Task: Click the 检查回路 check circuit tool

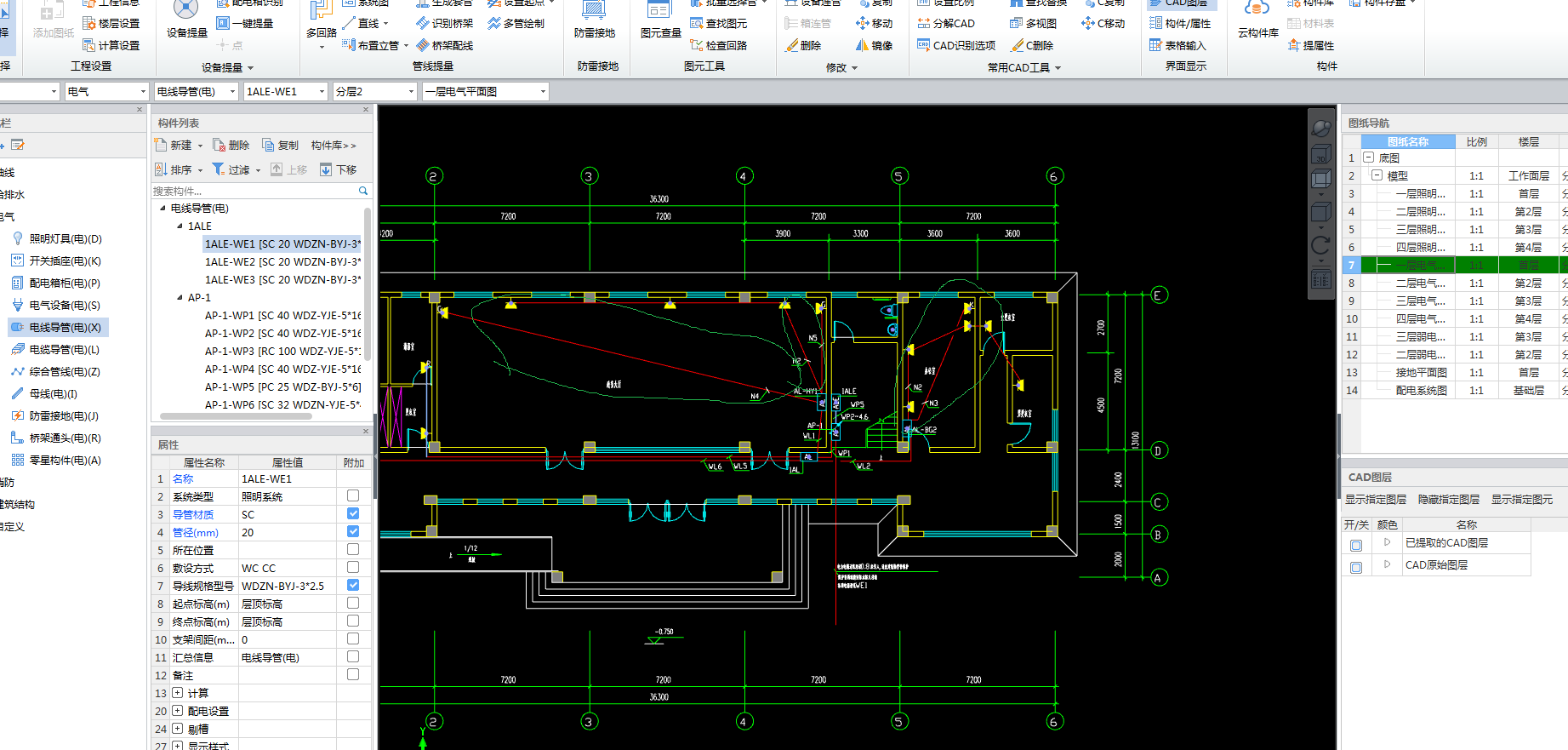Action: pyautogui.click(x=719, y=45)
